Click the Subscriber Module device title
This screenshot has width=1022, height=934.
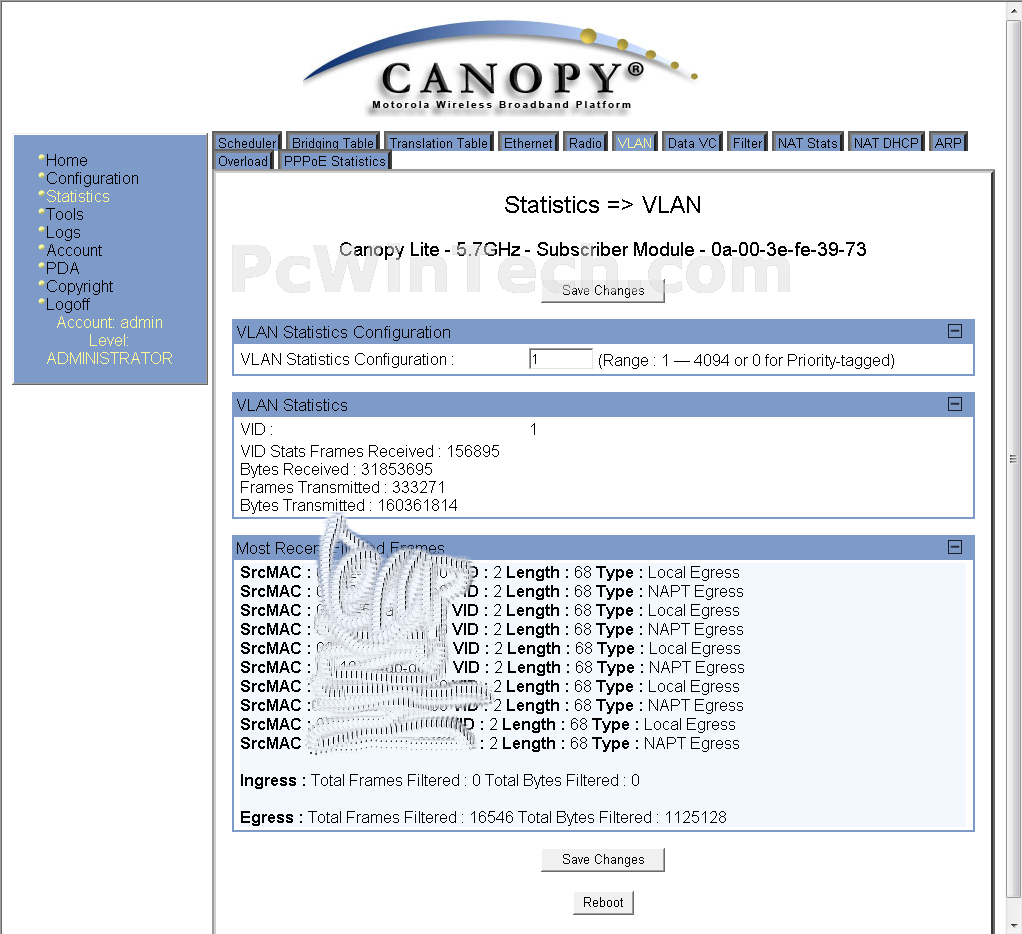[x=603, y=250]
